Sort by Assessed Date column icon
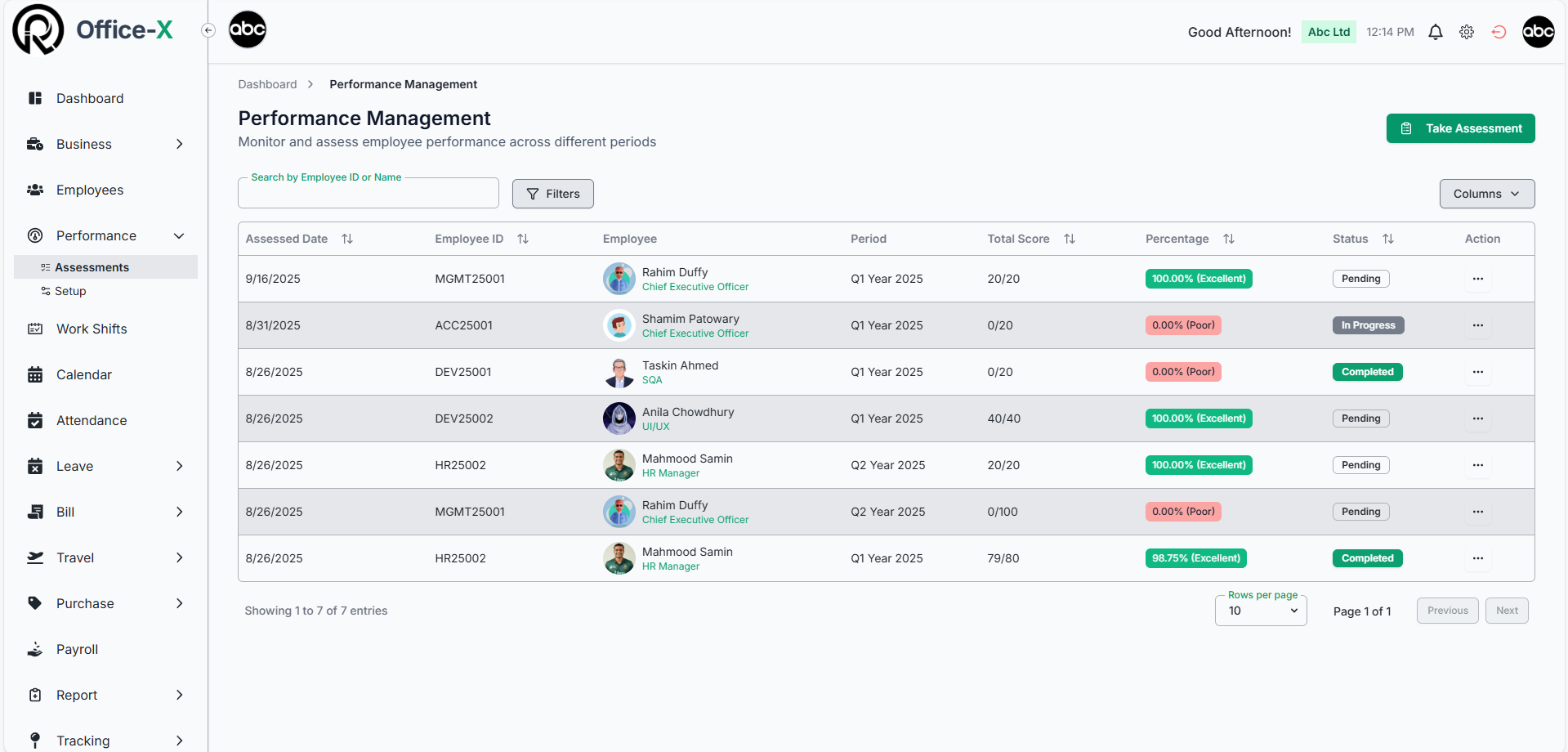 click(347, 239)
